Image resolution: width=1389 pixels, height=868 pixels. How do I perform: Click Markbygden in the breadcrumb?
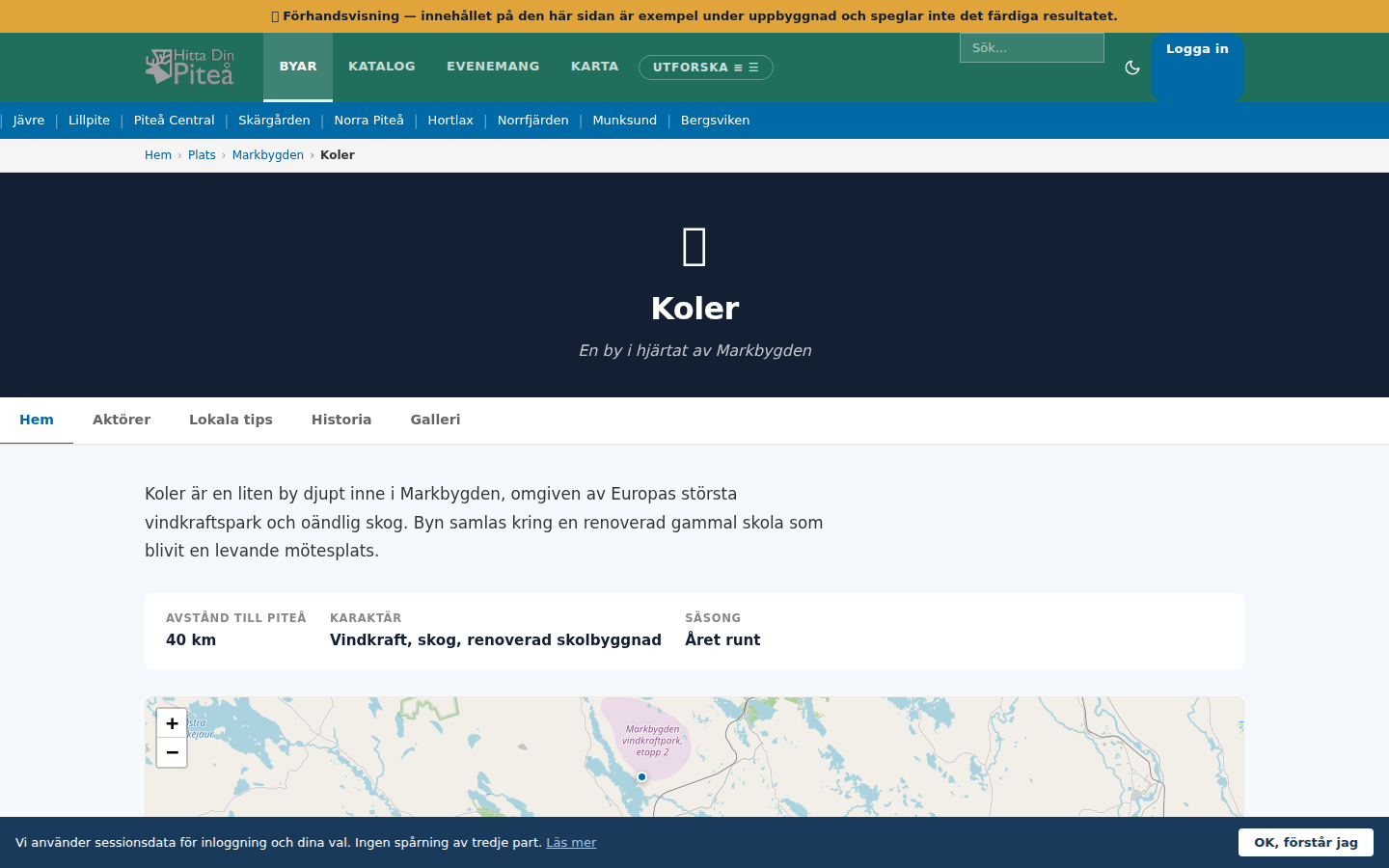(x=268, y=155)
